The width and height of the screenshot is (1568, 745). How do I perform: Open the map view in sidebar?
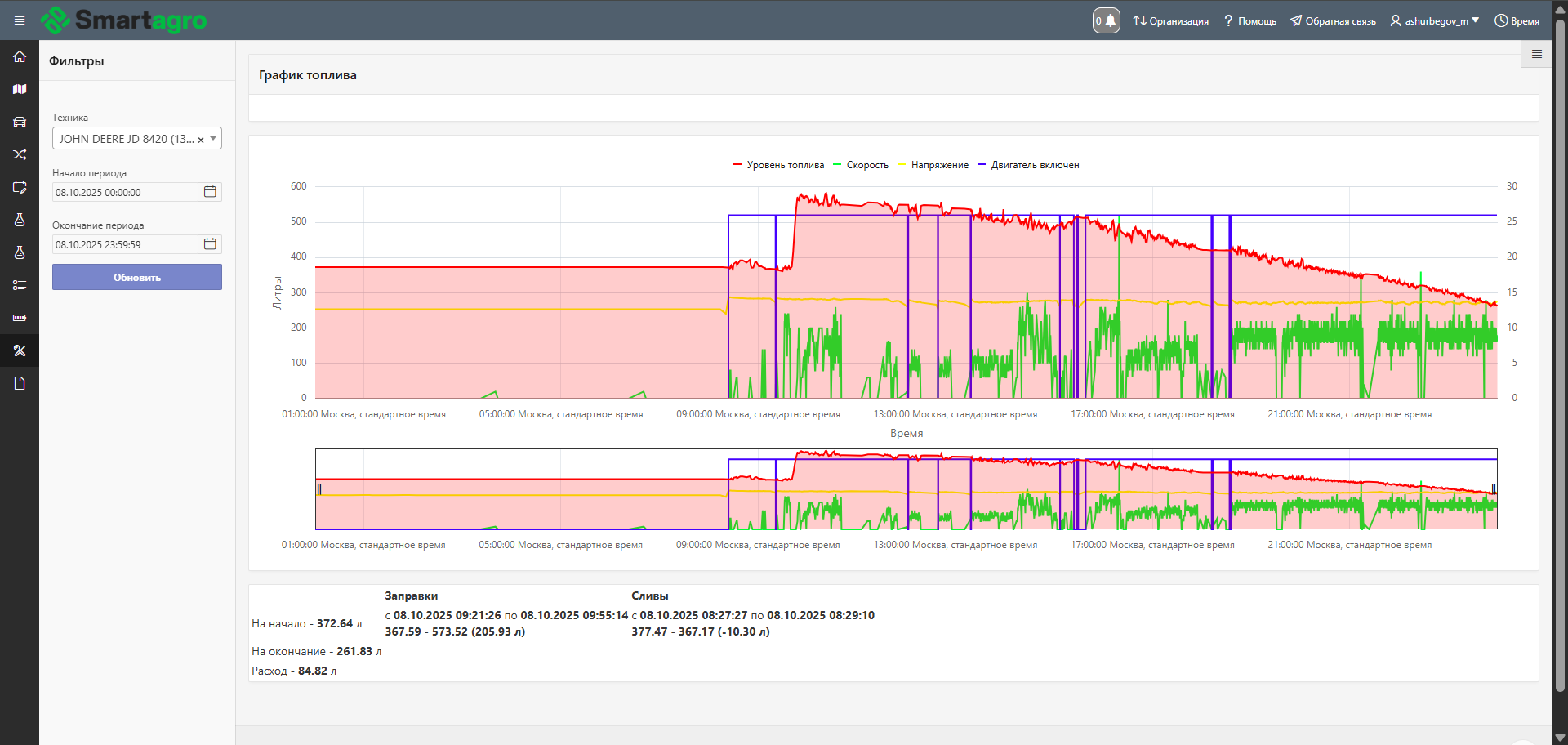(x=20, y=89)
